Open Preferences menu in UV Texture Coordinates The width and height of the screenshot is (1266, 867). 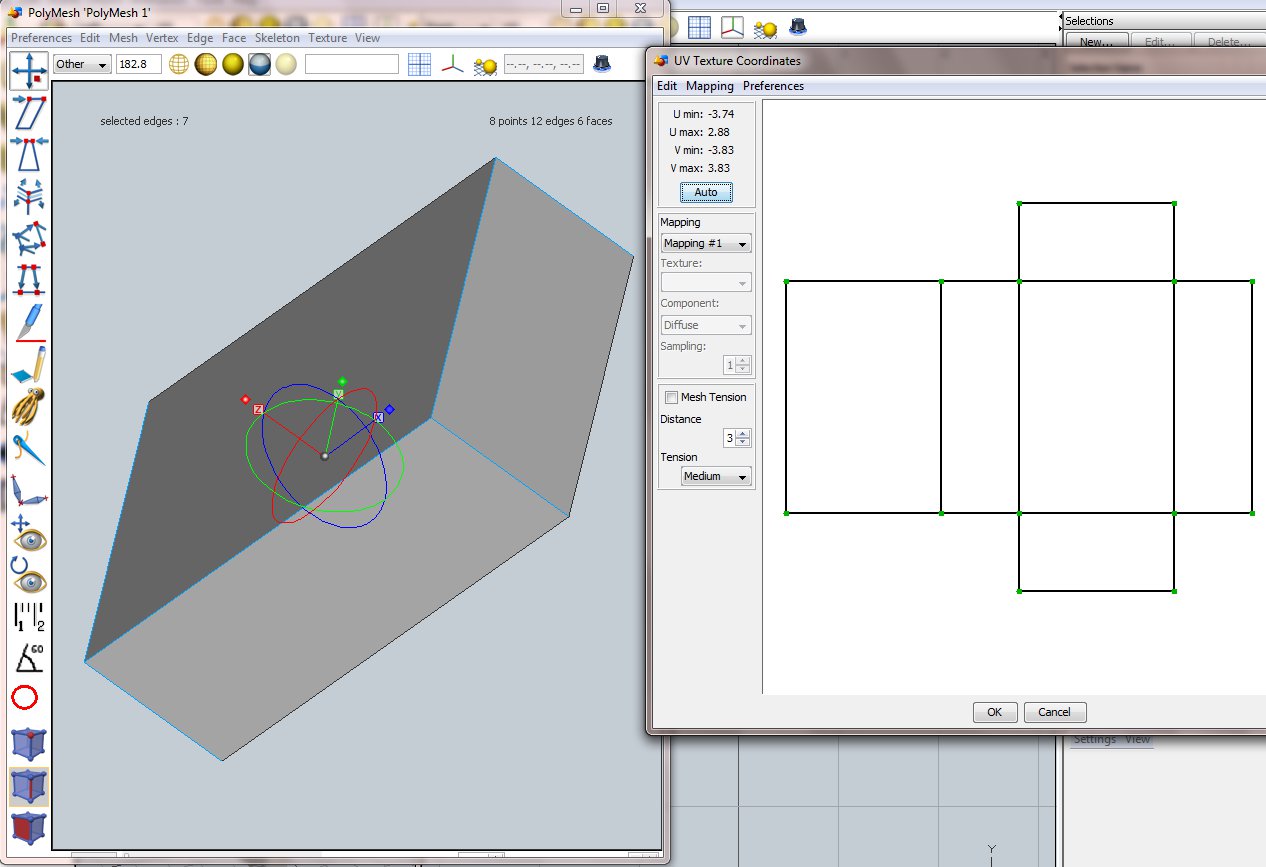tap(773, 86)
